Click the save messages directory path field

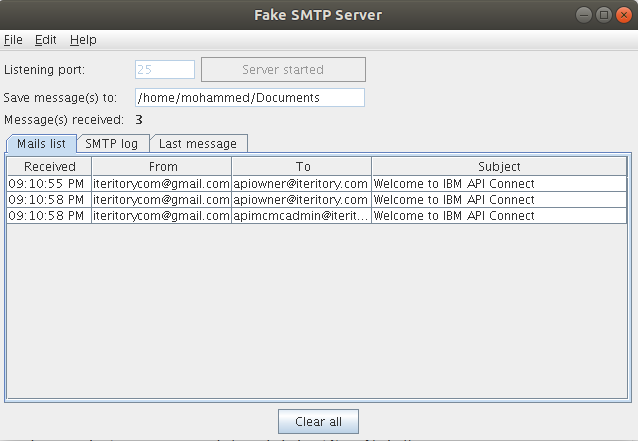(250, 98)
